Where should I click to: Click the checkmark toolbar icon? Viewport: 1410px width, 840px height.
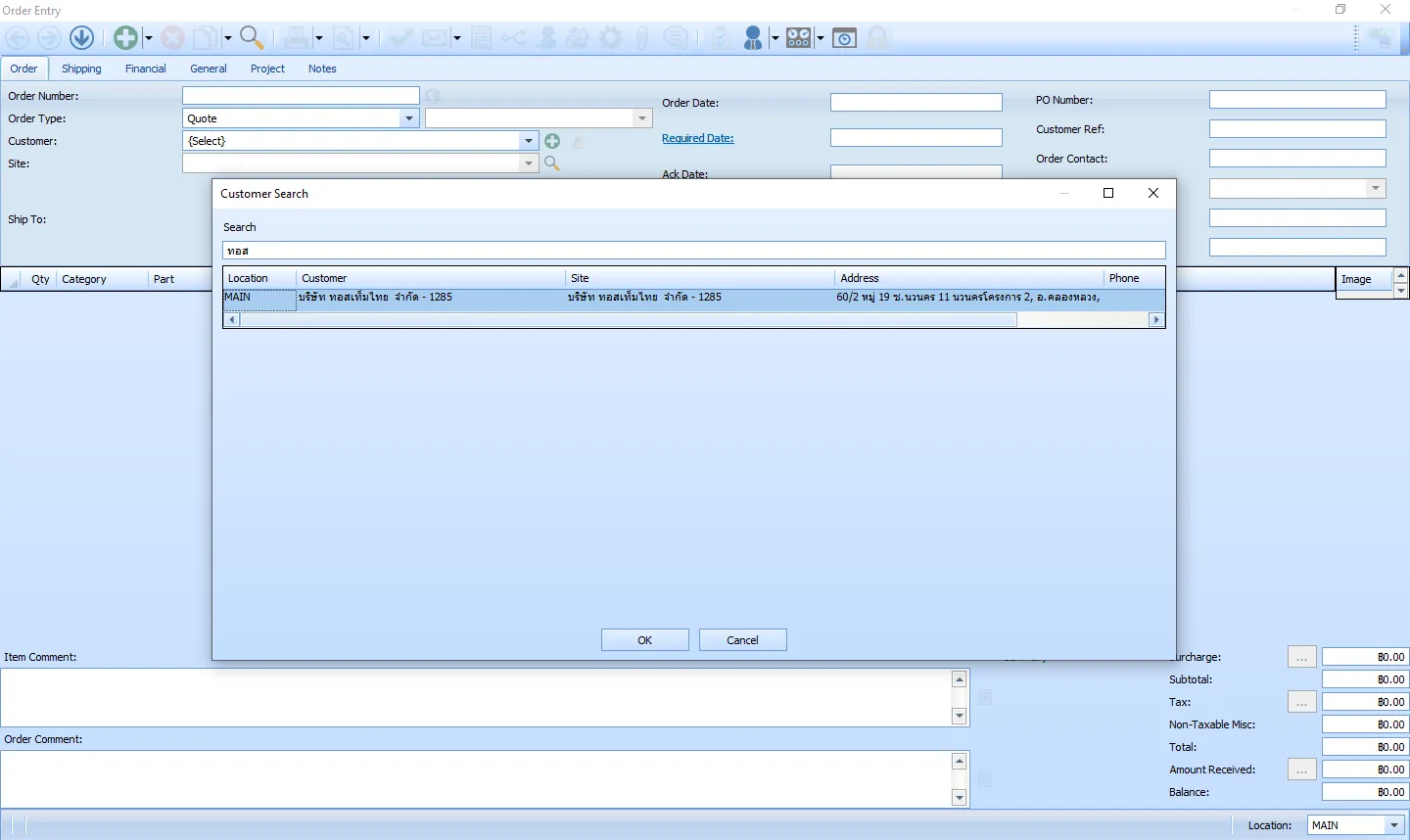point(399,38)
